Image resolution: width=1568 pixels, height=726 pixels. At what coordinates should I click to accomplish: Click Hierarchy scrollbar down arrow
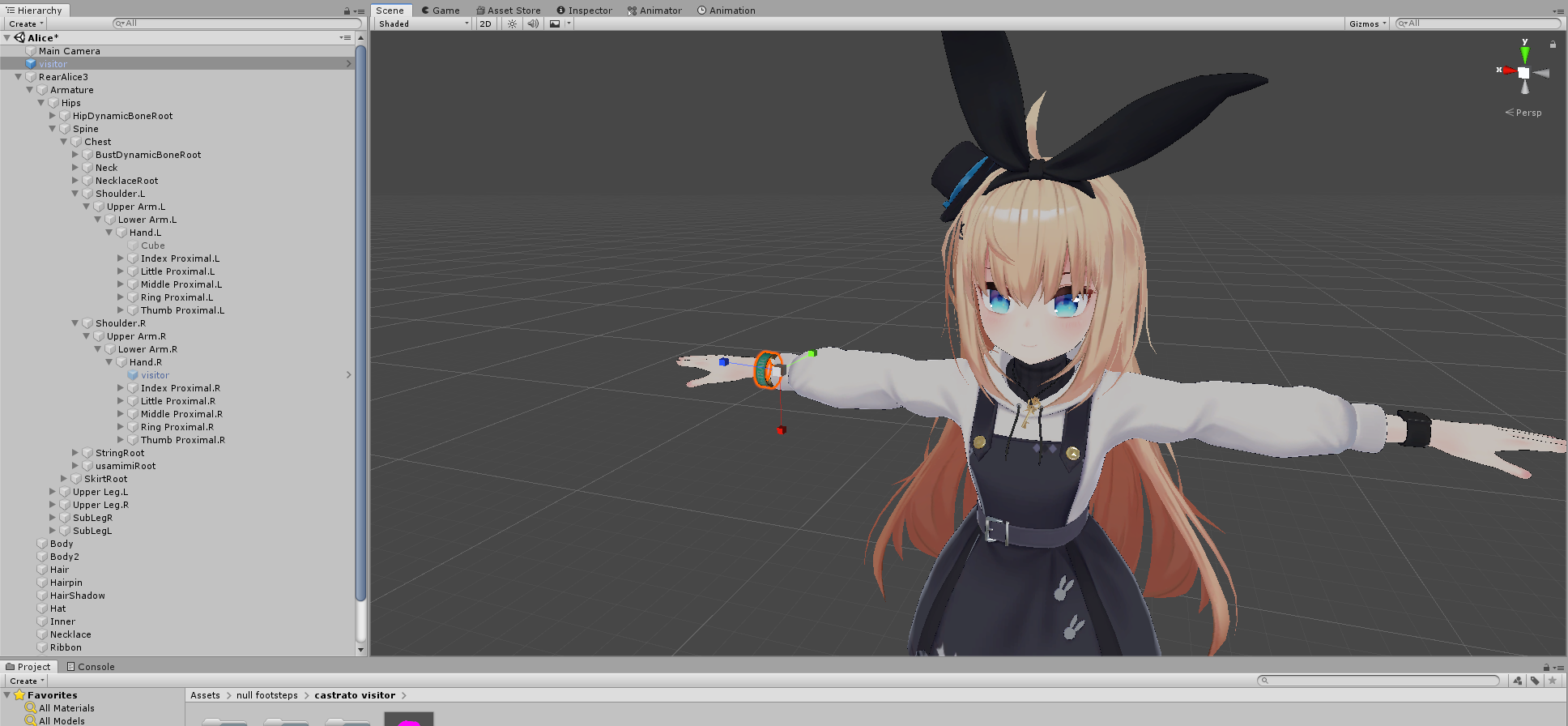360,650
